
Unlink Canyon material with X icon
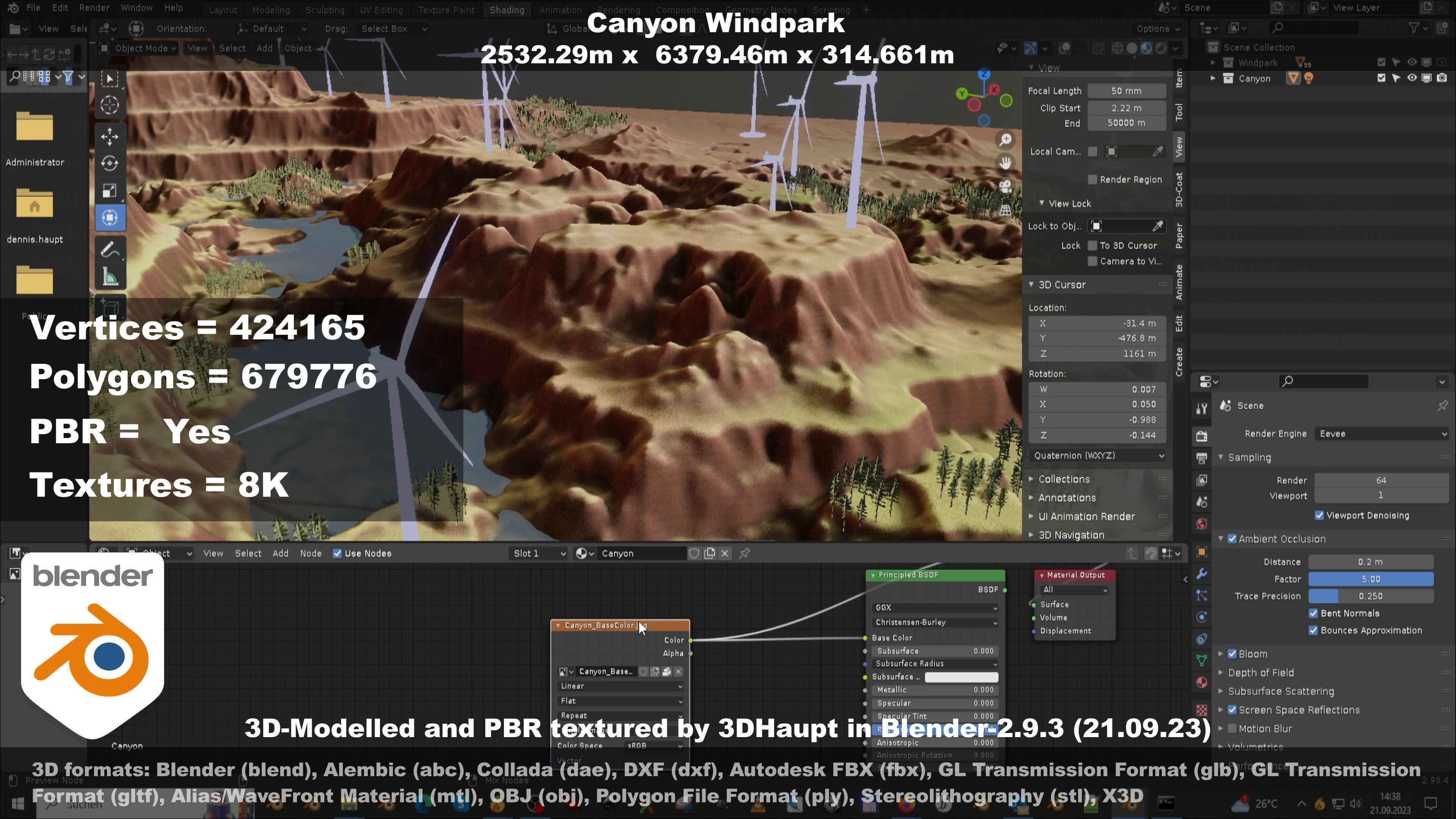[725, 553]
